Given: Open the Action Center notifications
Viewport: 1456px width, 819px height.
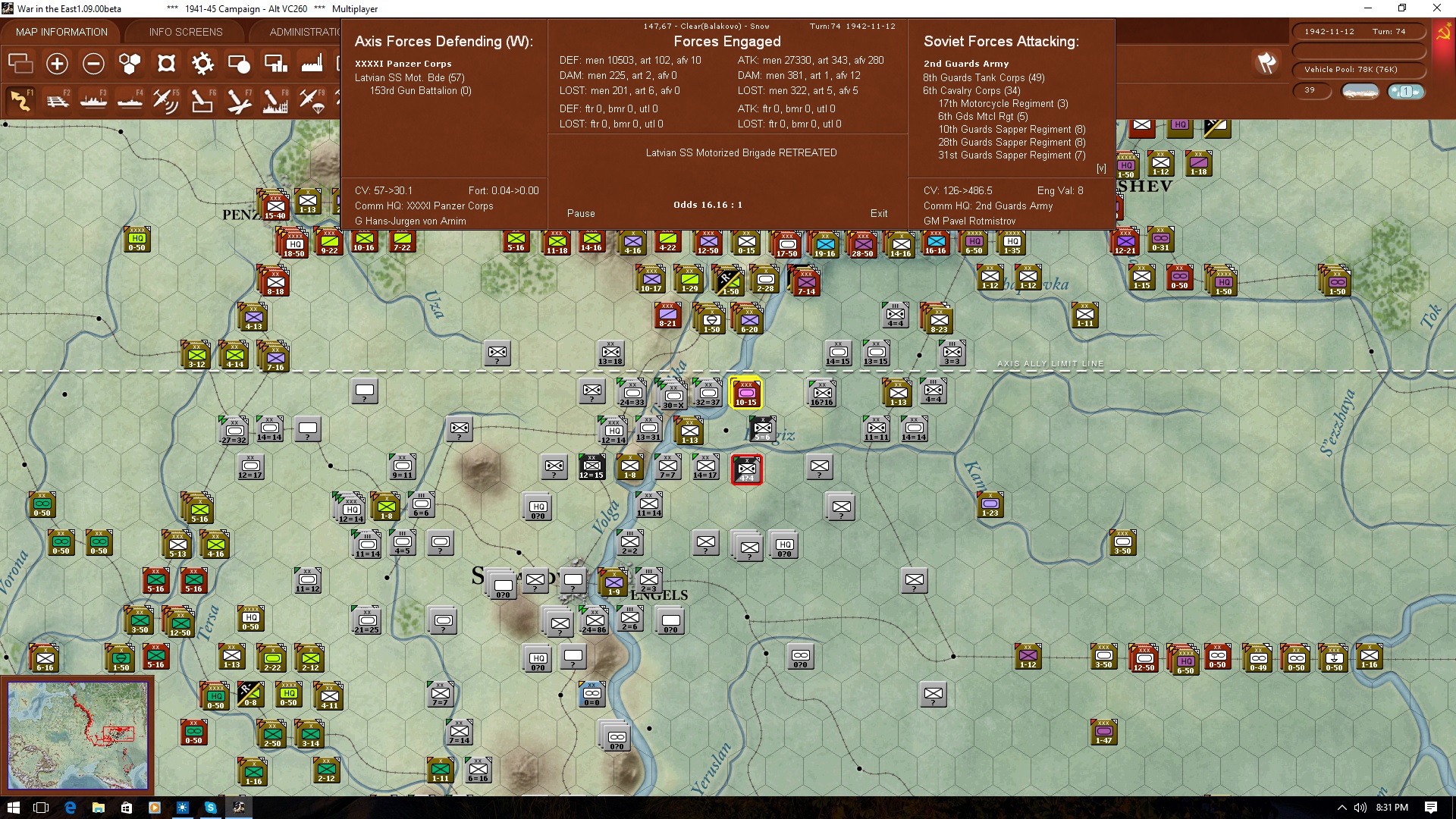Looking at the screenshot, I should (x=1431, y=808).
